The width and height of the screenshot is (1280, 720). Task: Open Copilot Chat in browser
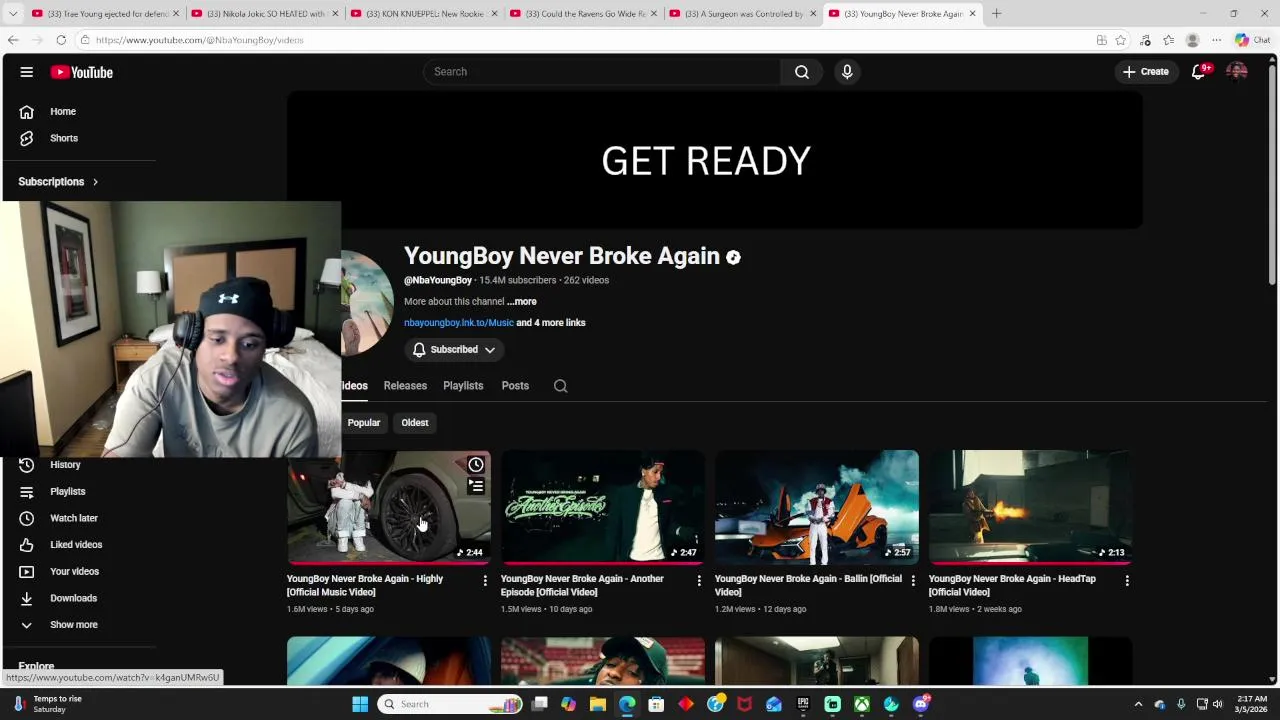[x=1252, y=40]
